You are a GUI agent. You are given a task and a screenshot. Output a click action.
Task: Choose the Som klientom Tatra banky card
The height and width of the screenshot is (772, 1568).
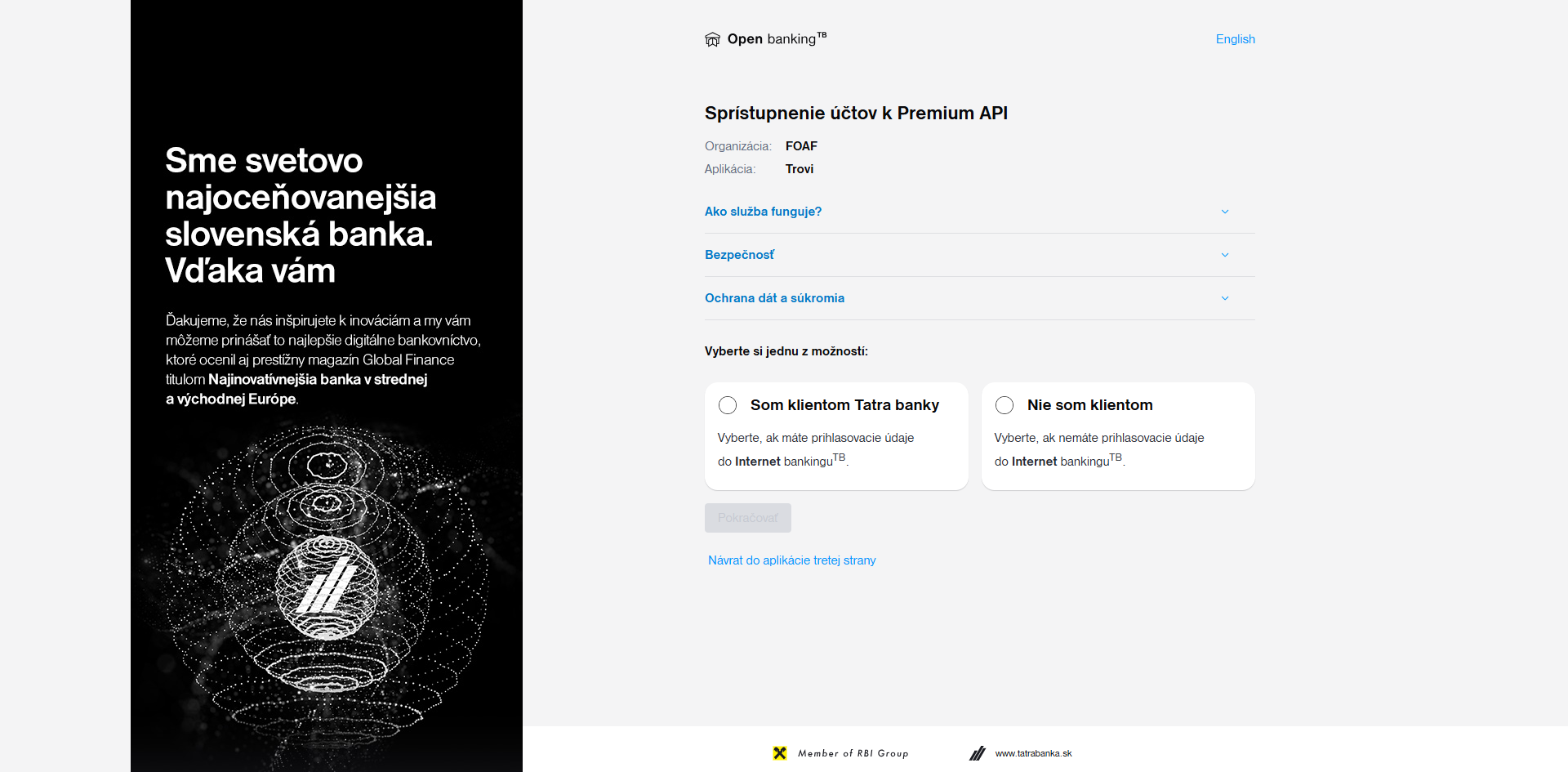[x=836, y=436]
